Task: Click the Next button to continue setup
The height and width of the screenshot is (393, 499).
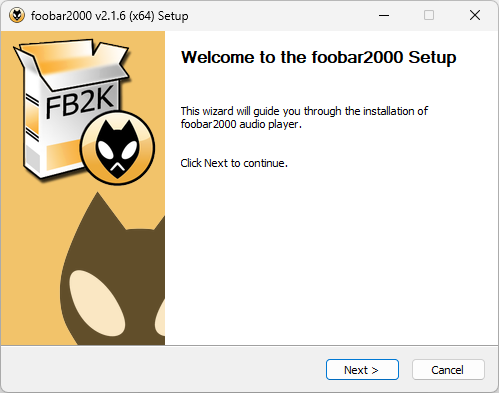Action: tap(362, 370)
